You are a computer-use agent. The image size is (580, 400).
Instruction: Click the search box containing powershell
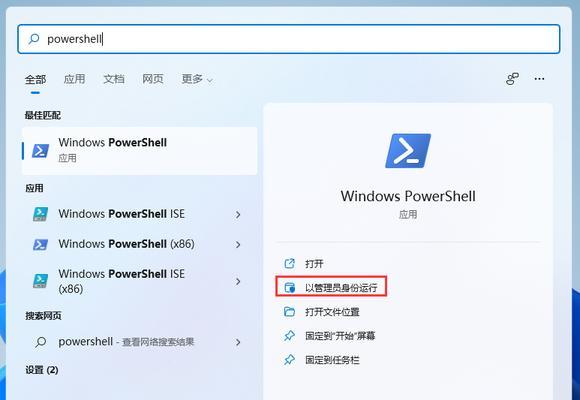[x=289, y=39]
